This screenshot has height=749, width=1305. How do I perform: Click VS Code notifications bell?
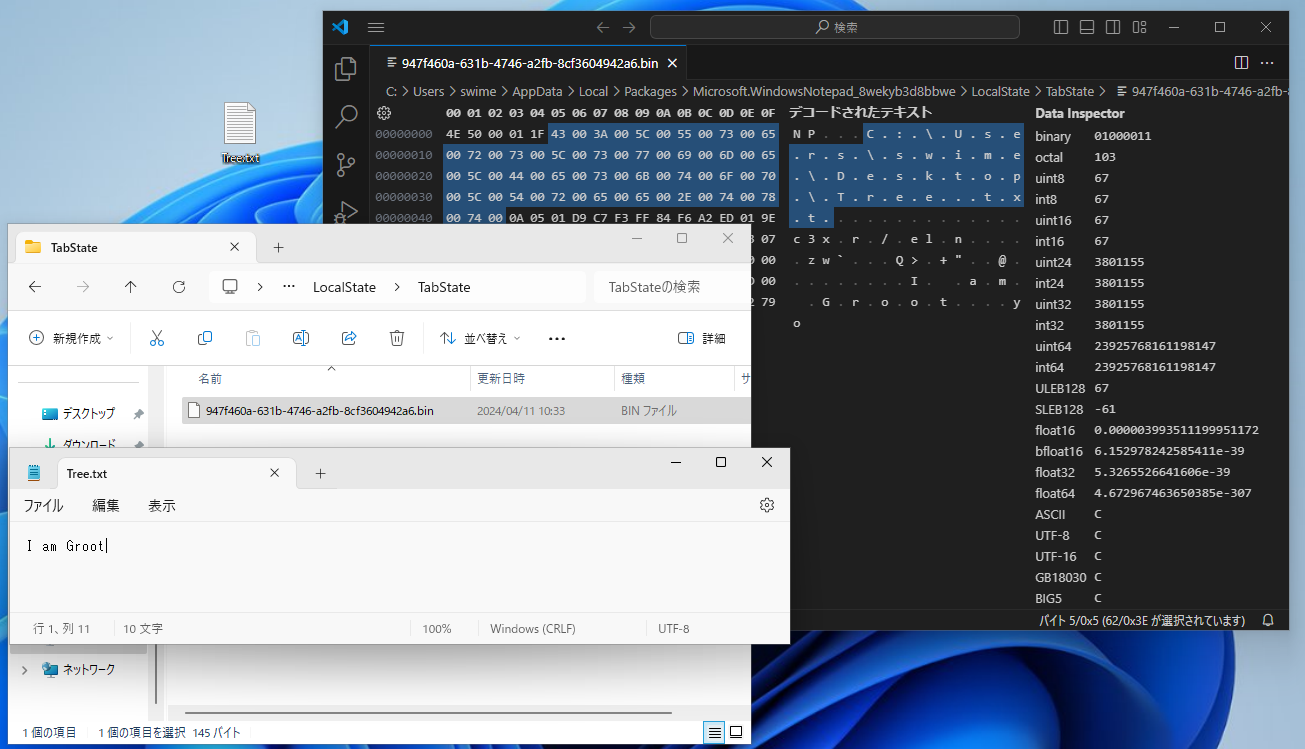point(1268,620)
